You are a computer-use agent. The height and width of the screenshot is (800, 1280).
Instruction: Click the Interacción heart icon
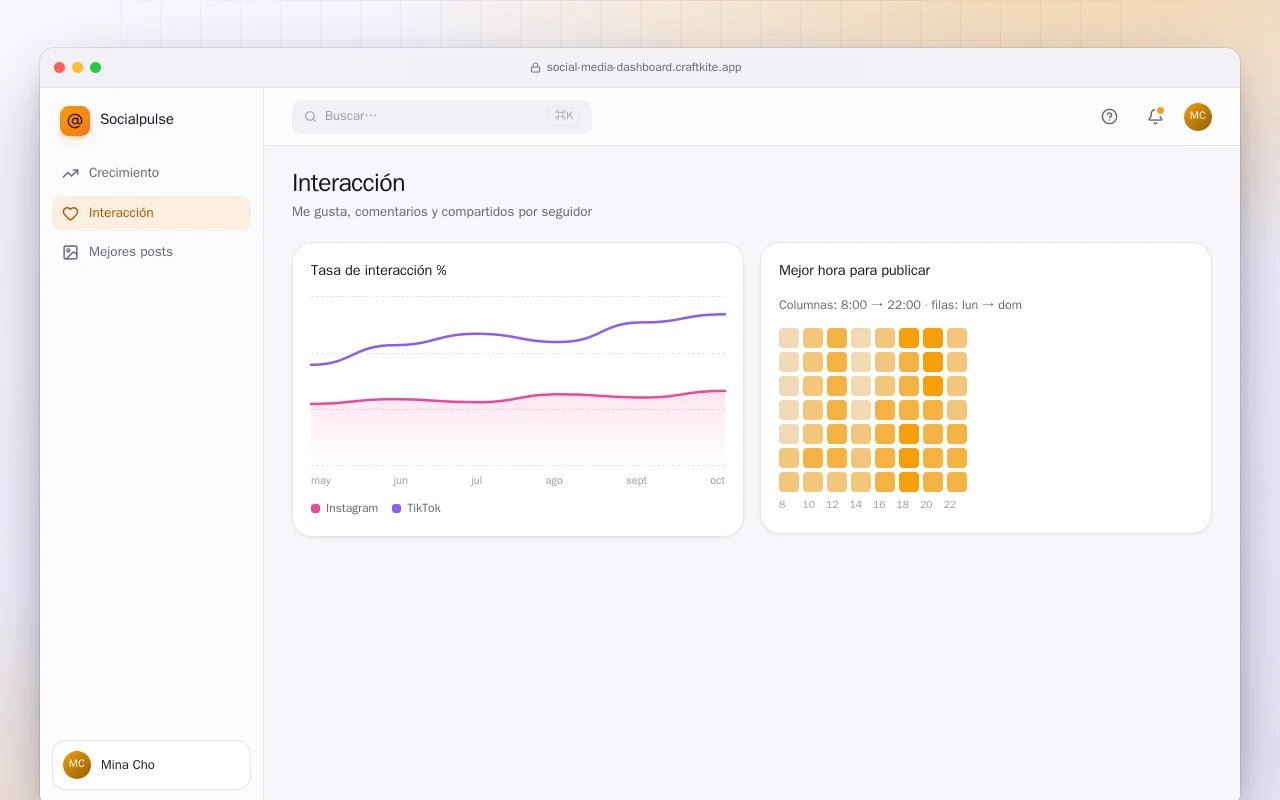point(70,213)
